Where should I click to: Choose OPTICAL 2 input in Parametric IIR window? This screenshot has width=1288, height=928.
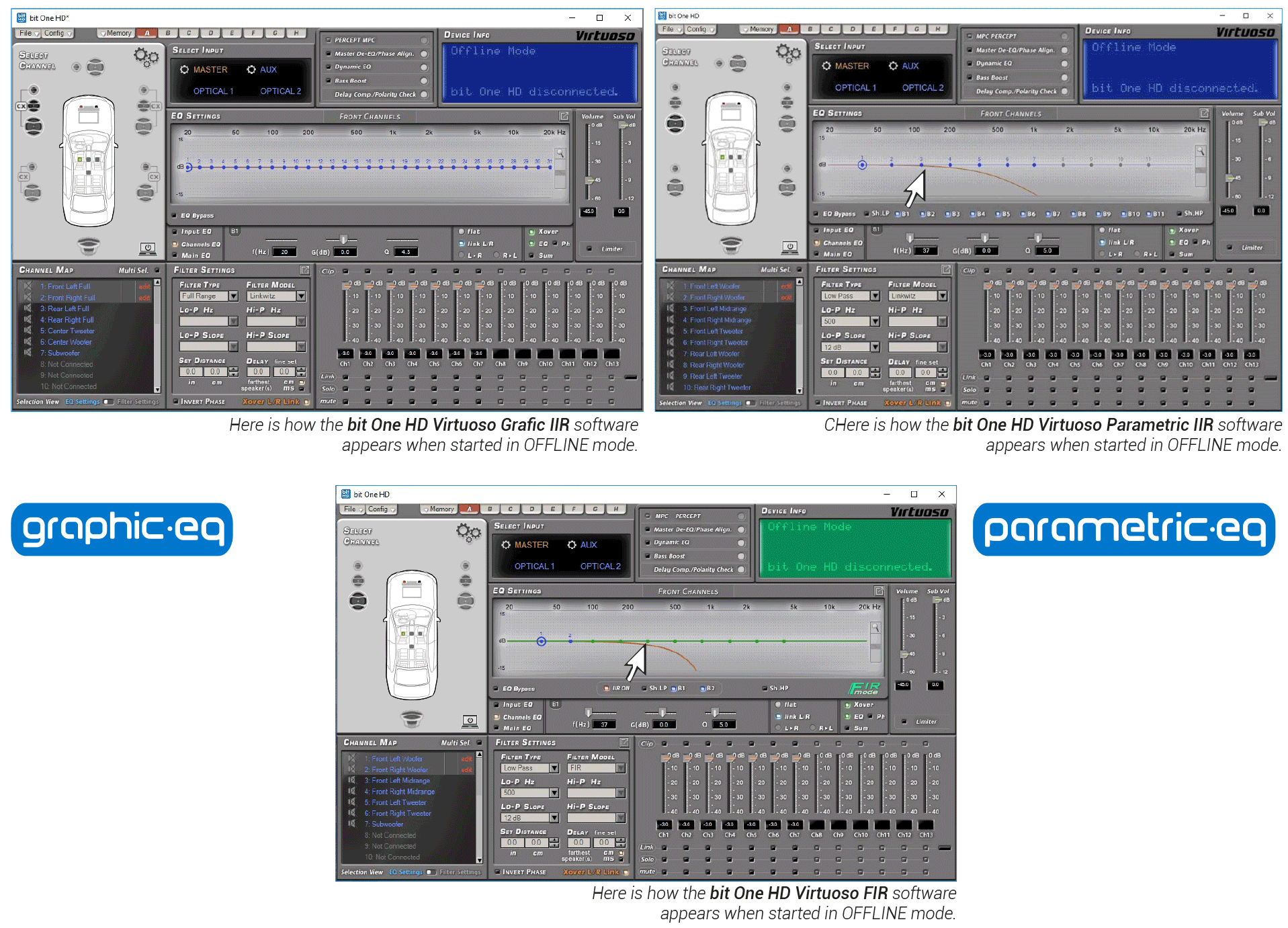tap(922, 88)
